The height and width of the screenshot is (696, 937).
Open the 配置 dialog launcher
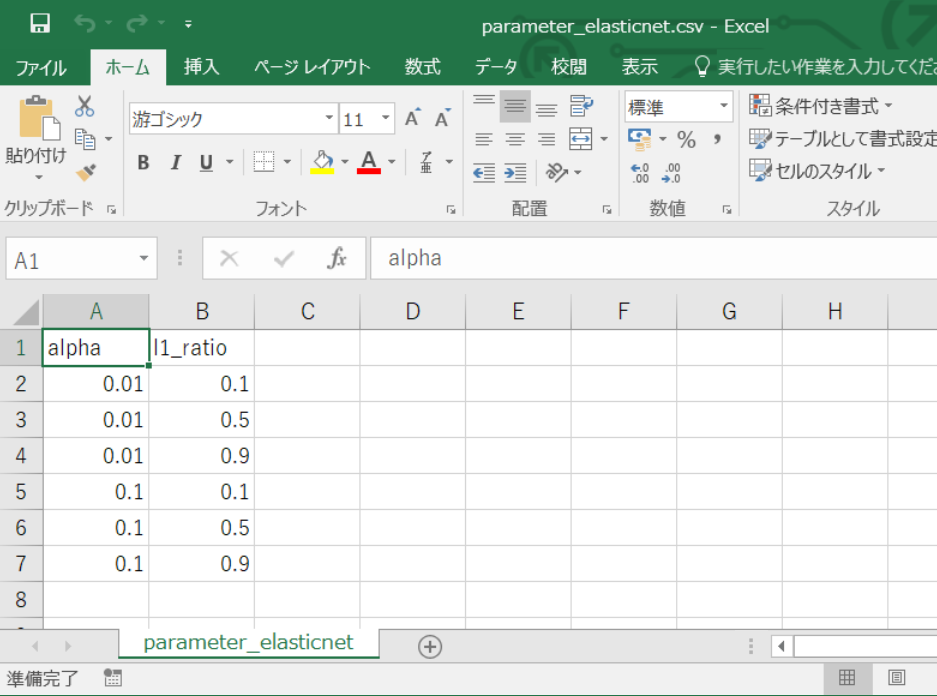coord(607,209)
